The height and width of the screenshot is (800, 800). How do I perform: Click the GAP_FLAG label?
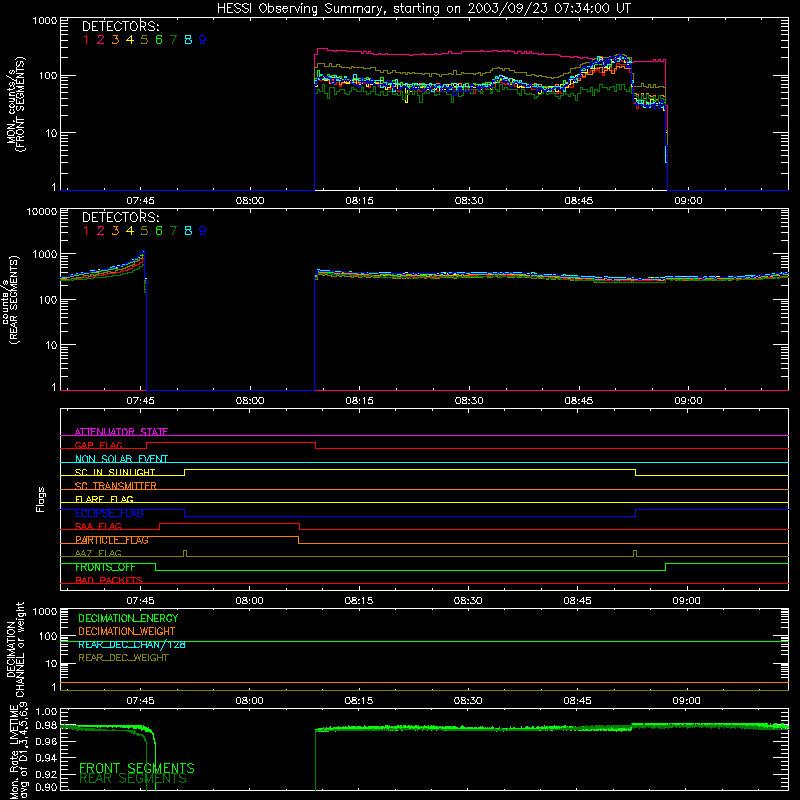[98, 445]
